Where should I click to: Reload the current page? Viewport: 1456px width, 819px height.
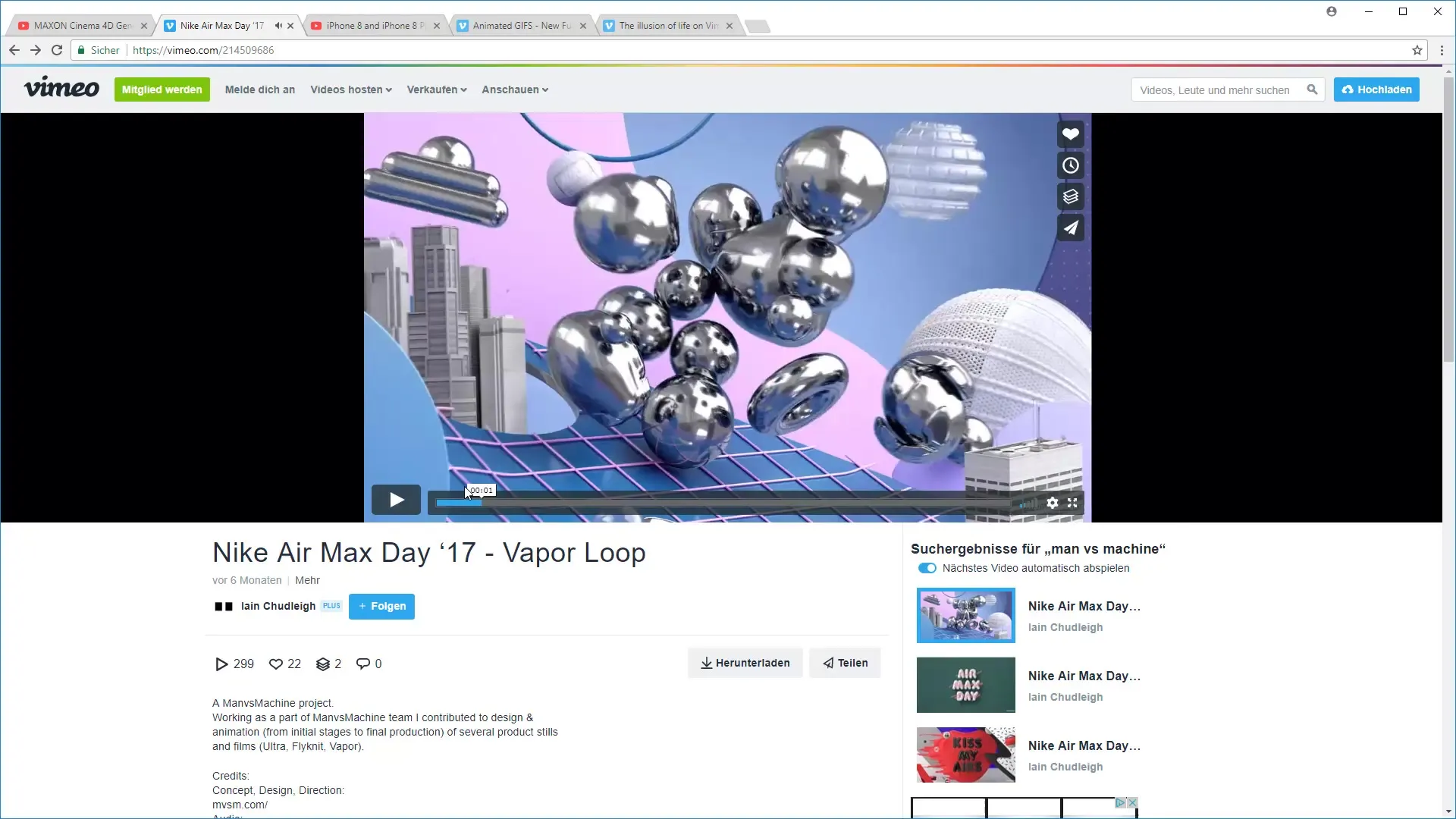coord(57,50)
